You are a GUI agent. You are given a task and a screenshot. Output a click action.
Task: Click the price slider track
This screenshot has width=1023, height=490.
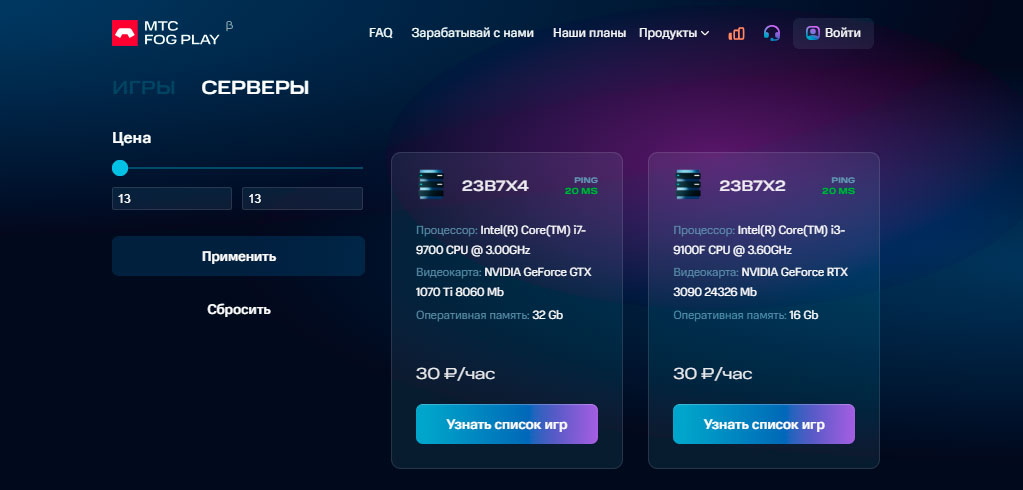[237, 168]
